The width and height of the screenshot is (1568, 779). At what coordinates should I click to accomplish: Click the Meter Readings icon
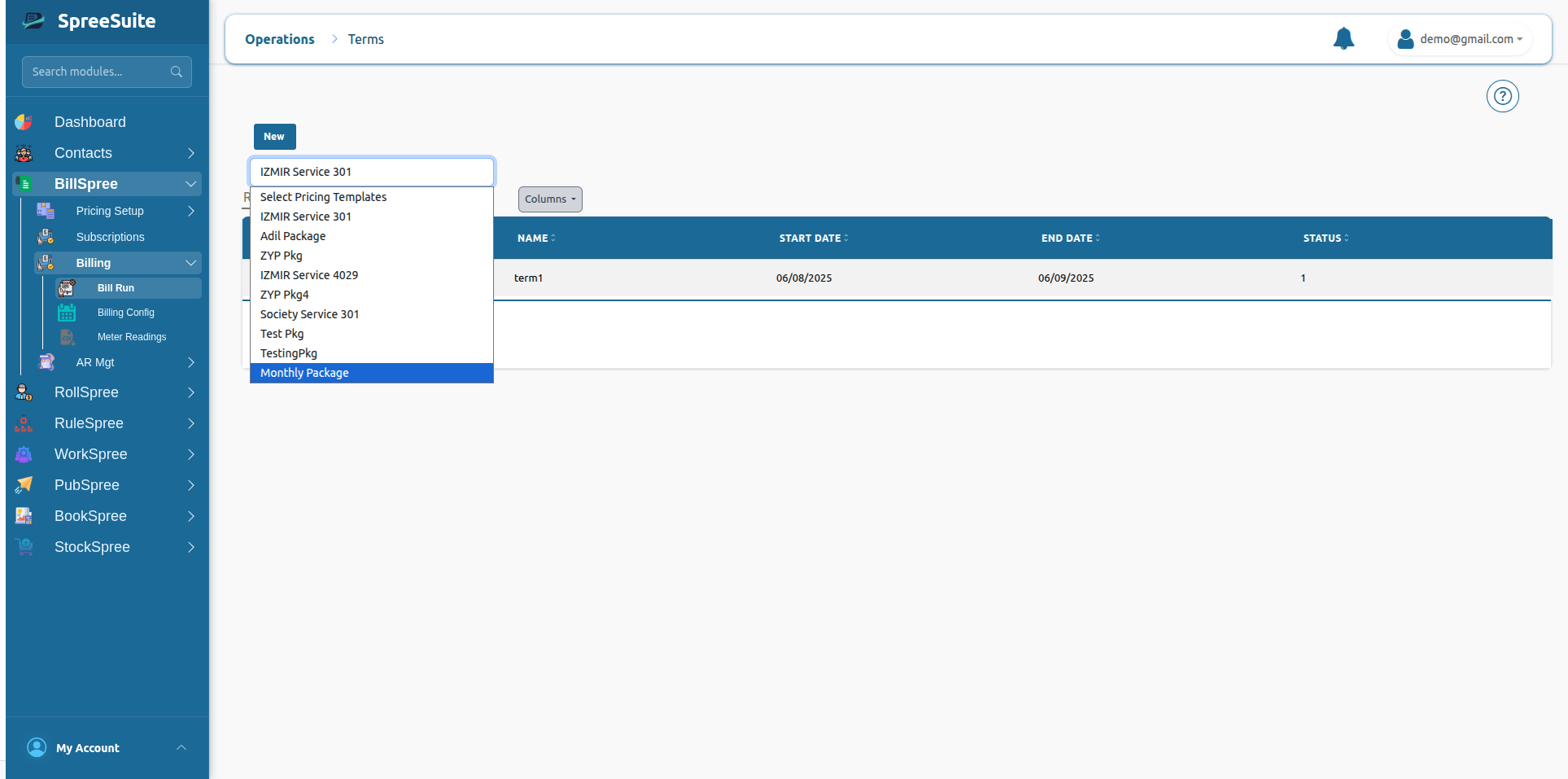67,337
